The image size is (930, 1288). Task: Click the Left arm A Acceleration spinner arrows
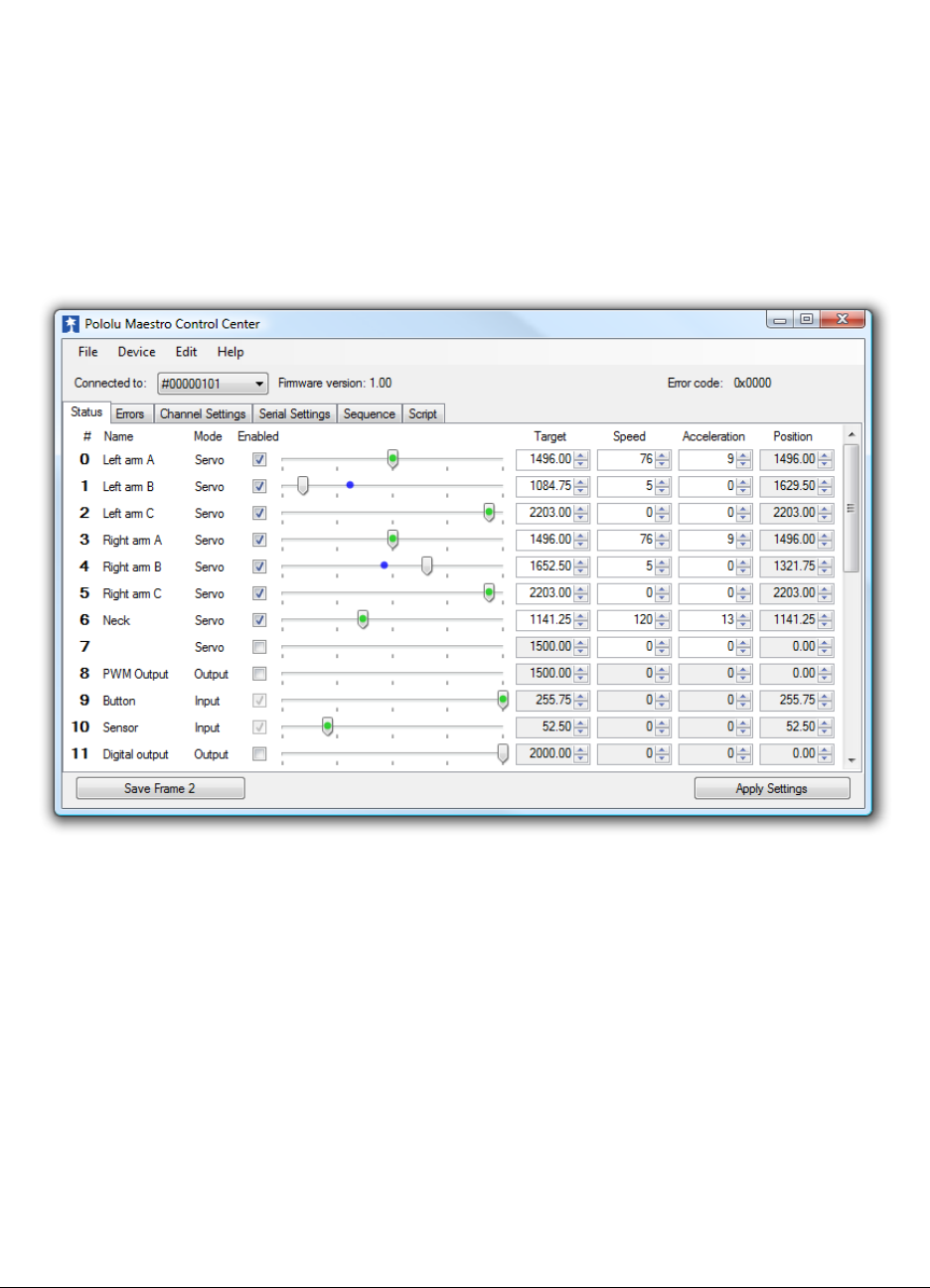point(743,460)
